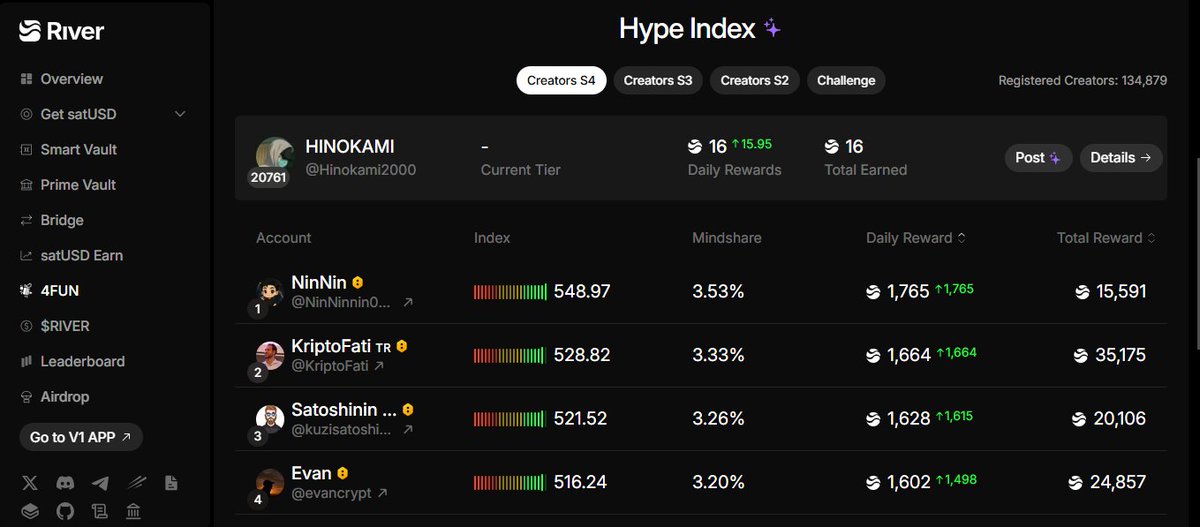Open Leaderboard in the sidebar
This screenshot has height=527, width=1200.
pos(72,361)
